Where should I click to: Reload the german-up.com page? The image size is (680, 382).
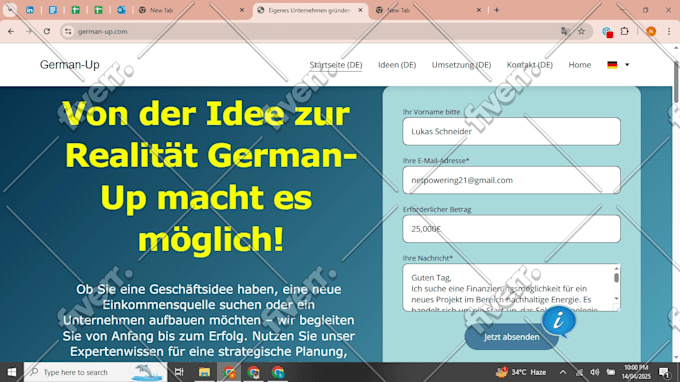pos(47,31)
